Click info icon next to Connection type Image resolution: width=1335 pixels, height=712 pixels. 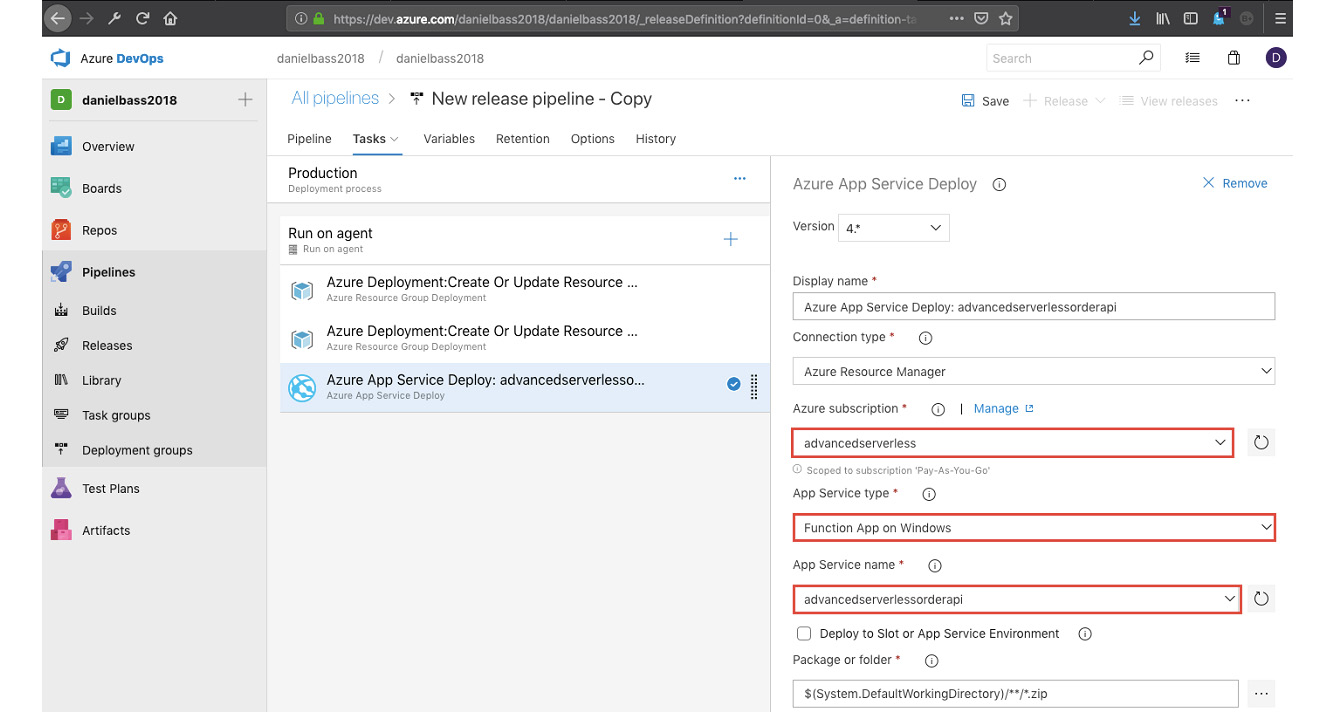(x=925, y=338)
